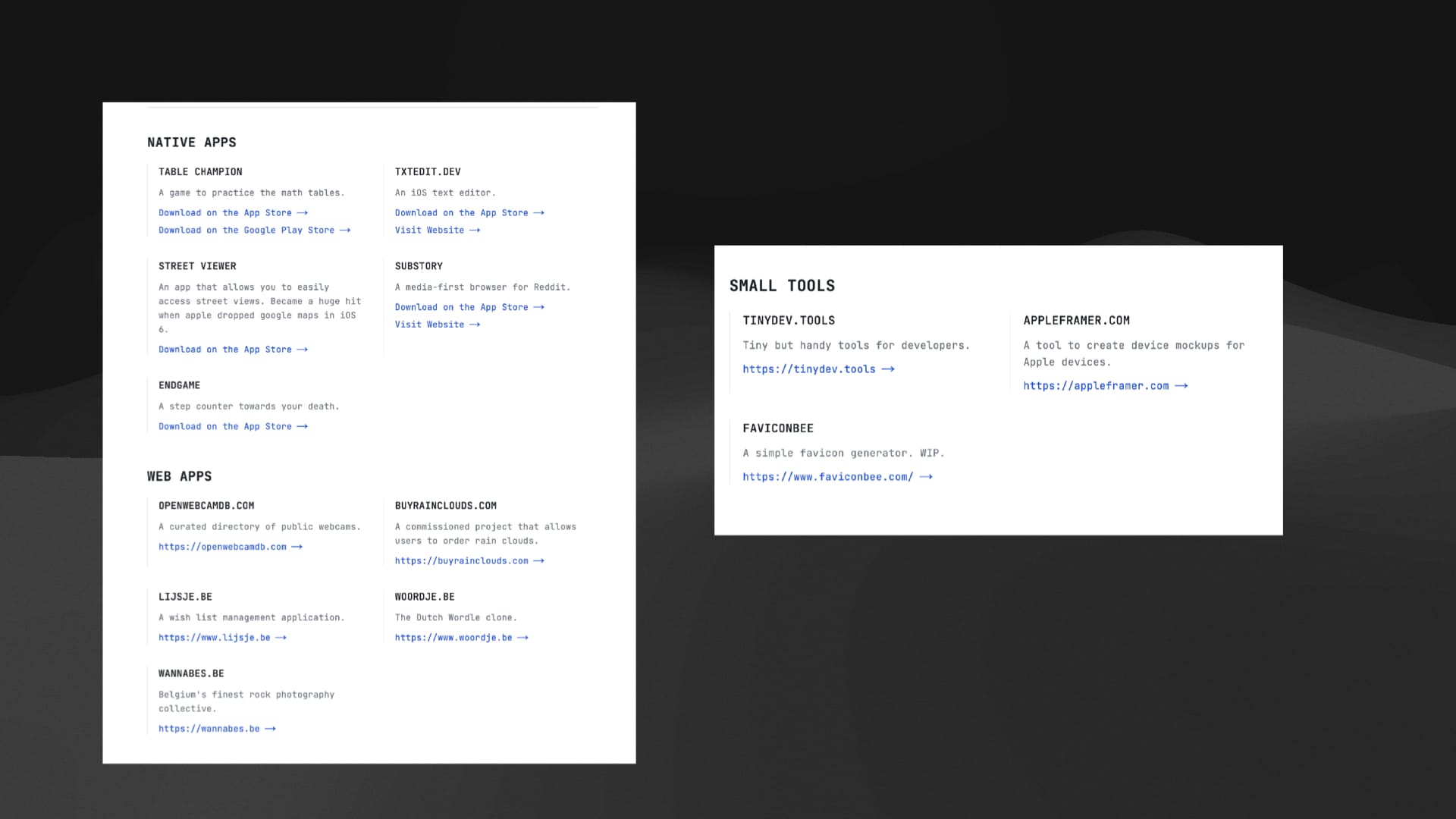This screenshot has height=819, width=1456.
Task: Click arrow beside TXTEDIT.DEV Visit Website
Action: 475,231
